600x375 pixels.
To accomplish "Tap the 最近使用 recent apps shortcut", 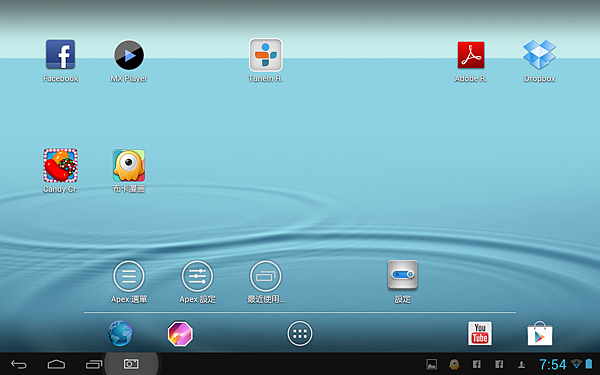I will coord(266,276).
